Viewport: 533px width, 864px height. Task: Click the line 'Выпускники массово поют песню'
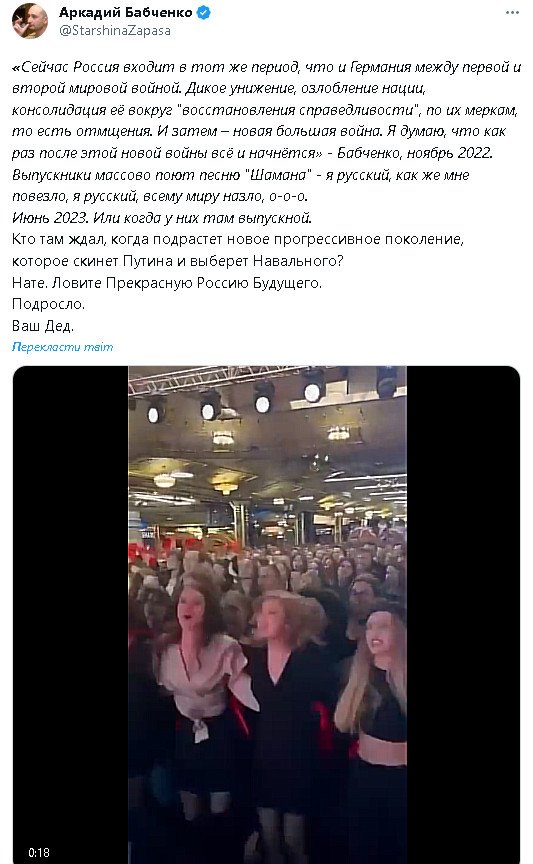(x=240, y=175)
